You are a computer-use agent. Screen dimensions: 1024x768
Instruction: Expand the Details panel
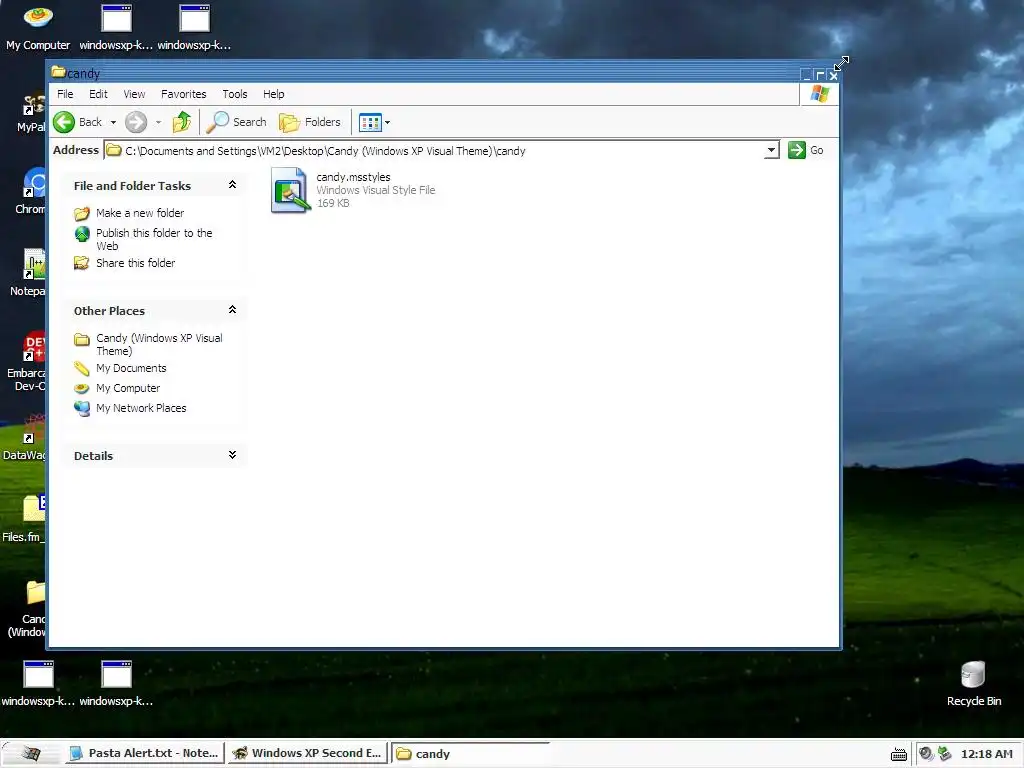pyautogui.click(x=232, y=455)
